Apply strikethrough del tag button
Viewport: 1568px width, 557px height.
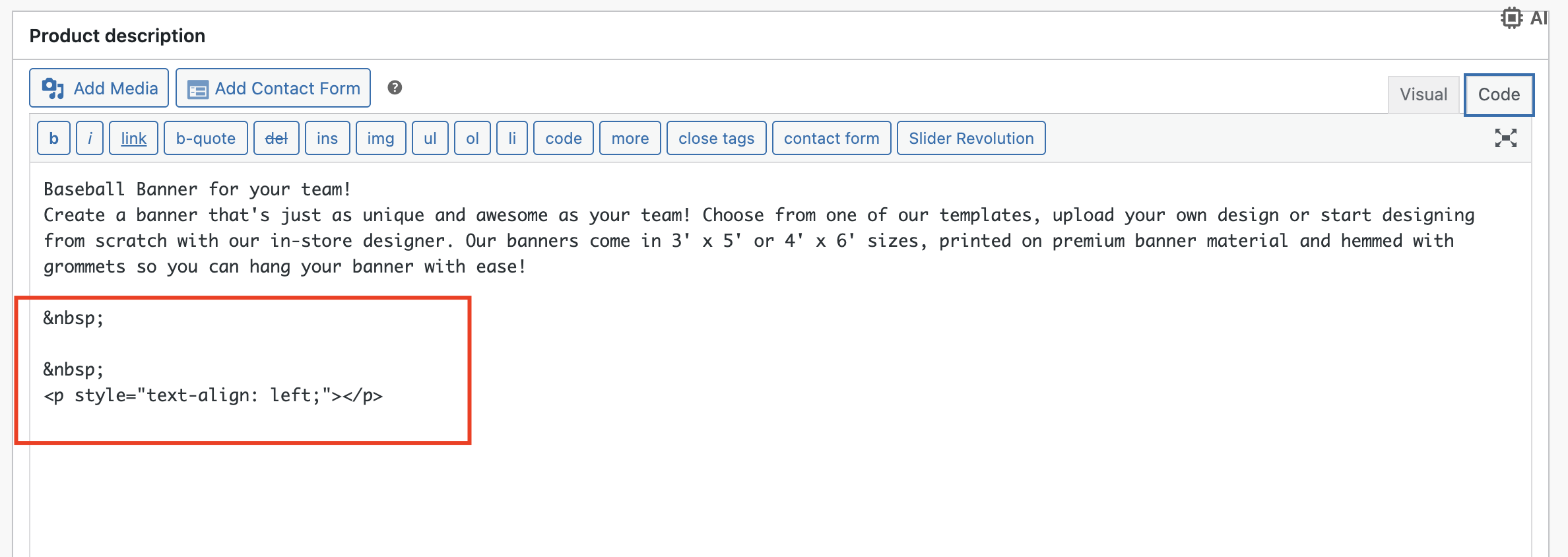[x=277, y=138]
